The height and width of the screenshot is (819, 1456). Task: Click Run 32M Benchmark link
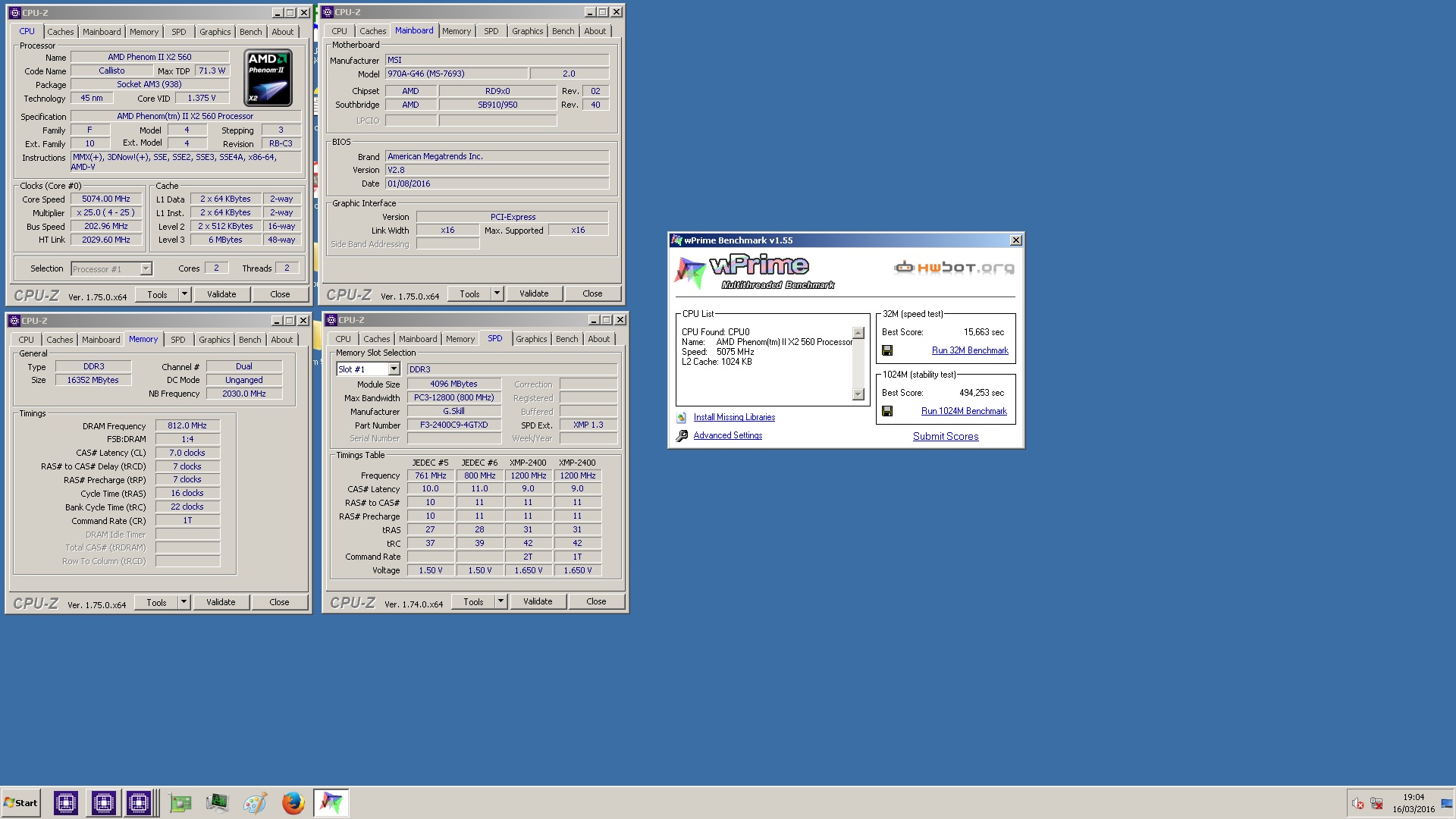pos(970,350)
